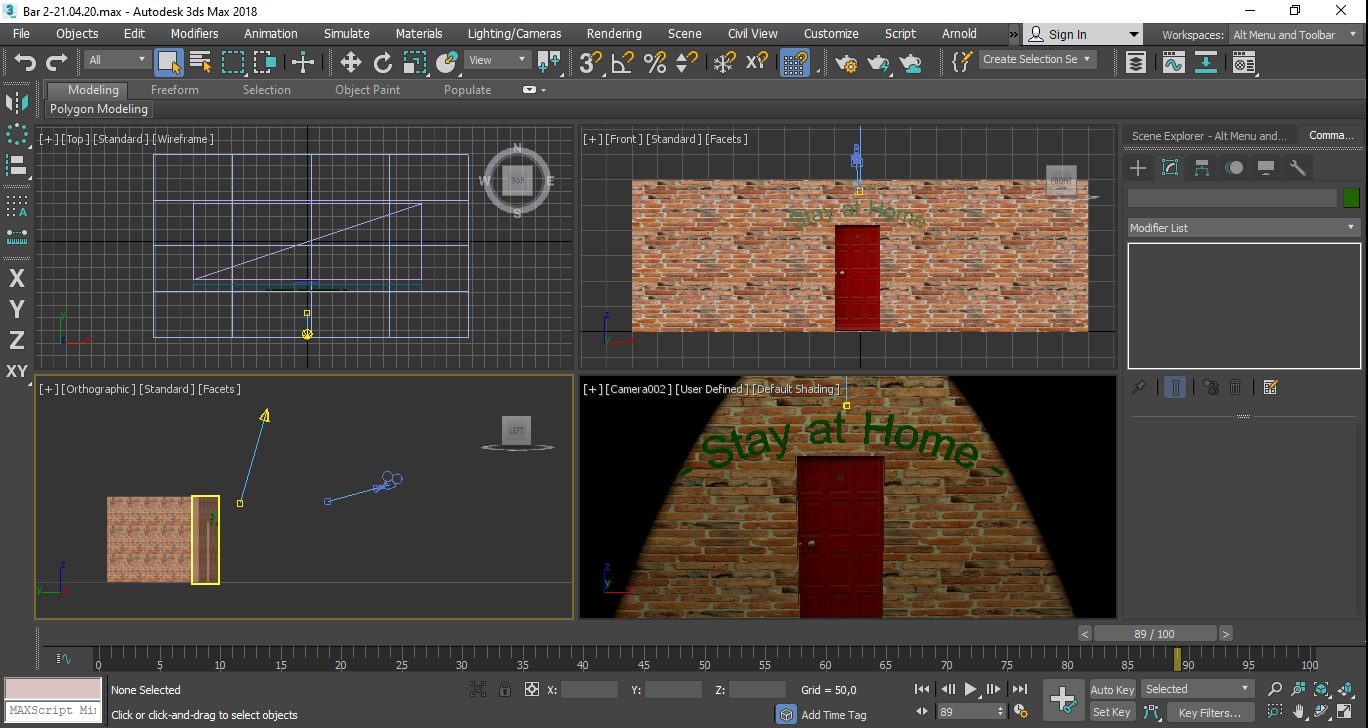Expand the hidden menu items chevron
1368x728 pixels.
coord(1013,34)
